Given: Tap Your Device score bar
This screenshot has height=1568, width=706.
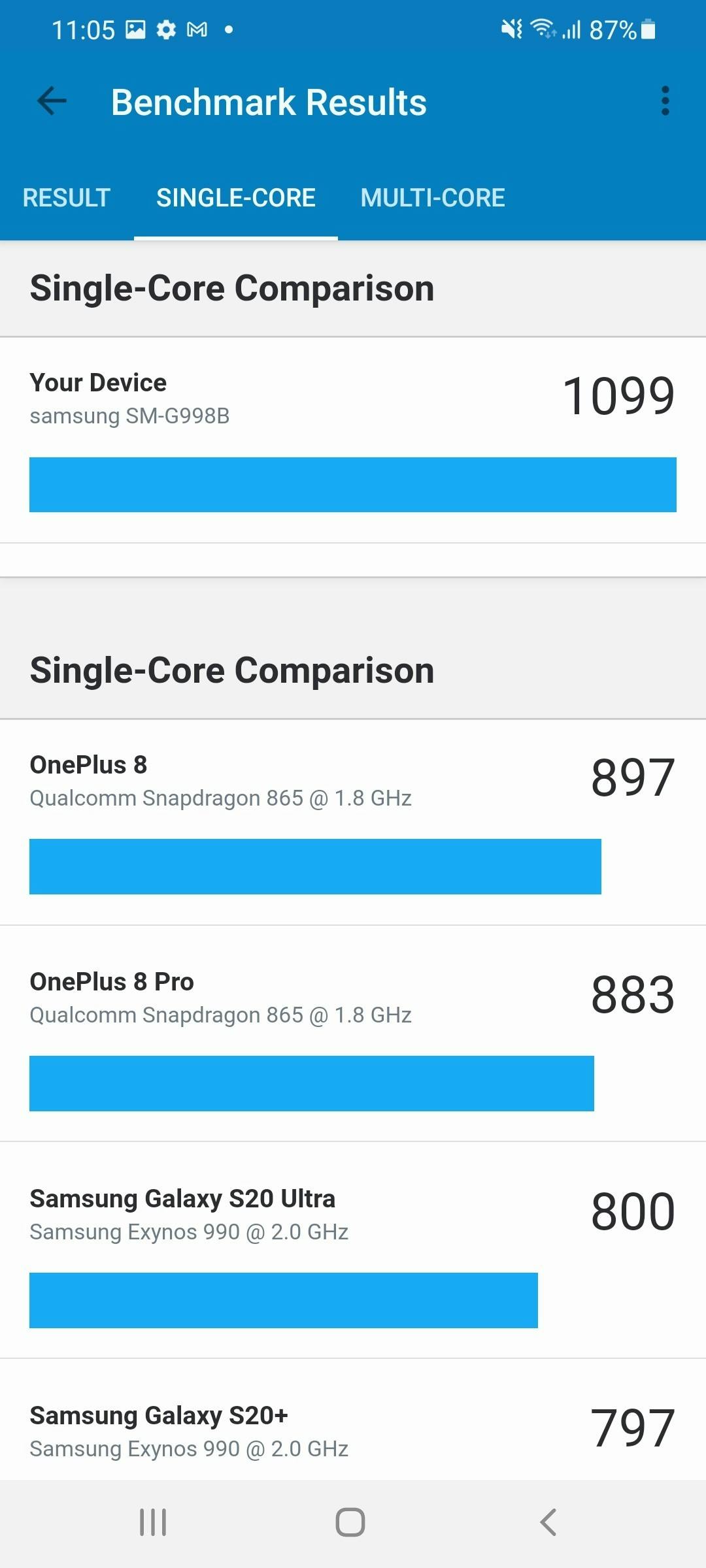Looking at the screenshot, I should click(353, 485).
